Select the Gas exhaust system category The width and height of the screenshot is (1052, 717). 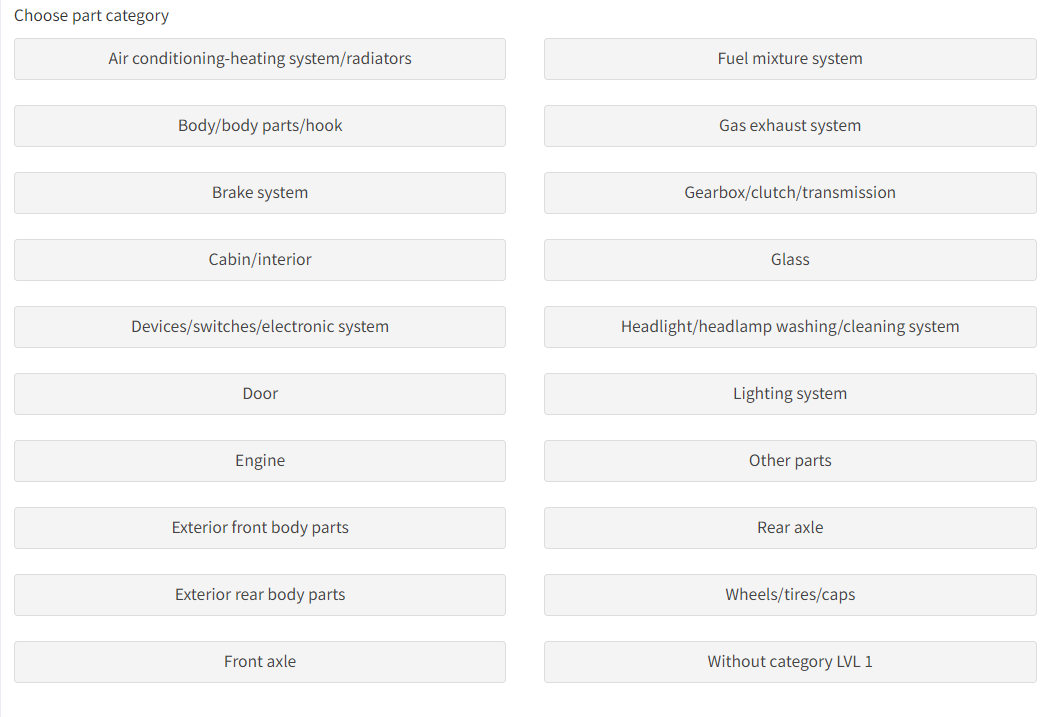(790, 126)
